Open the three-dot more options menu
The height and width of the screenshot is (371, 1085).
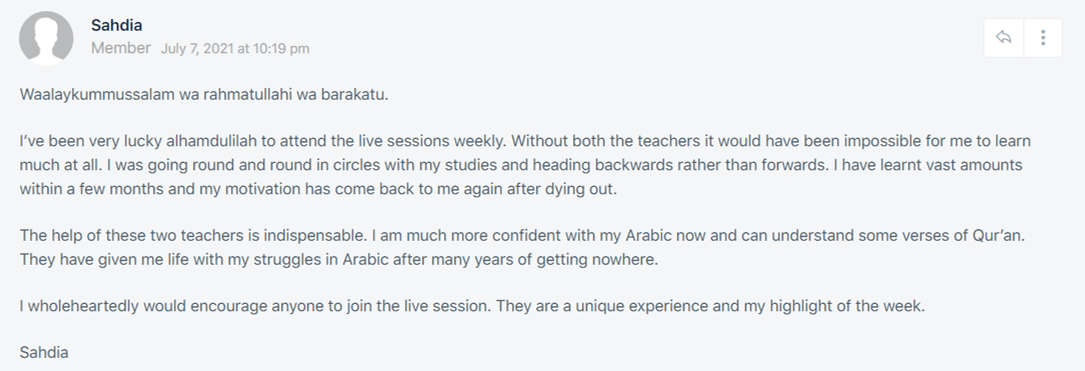pos(1042,37)
